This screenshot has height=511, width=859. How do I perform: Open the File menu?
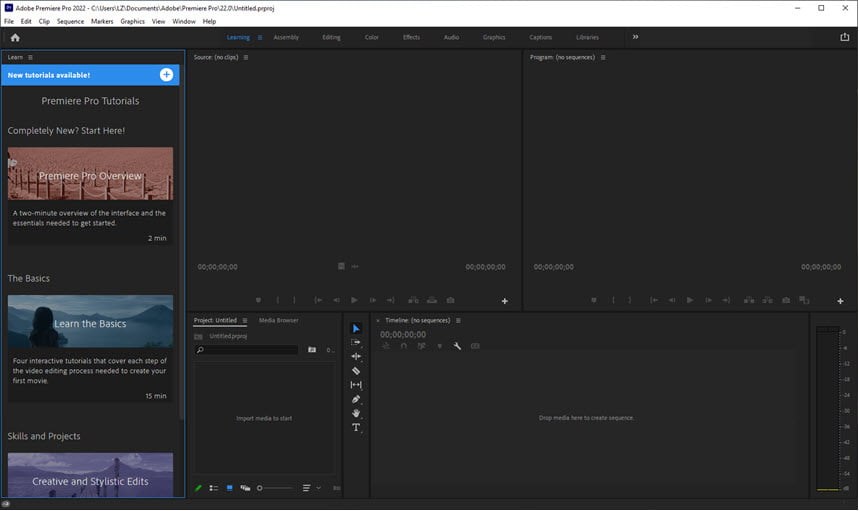9,21
